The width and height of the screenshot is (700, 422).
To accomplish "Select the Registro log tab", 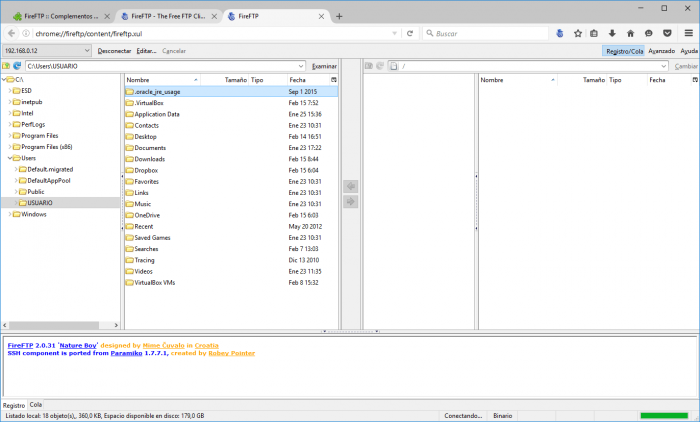I will 14,405.
